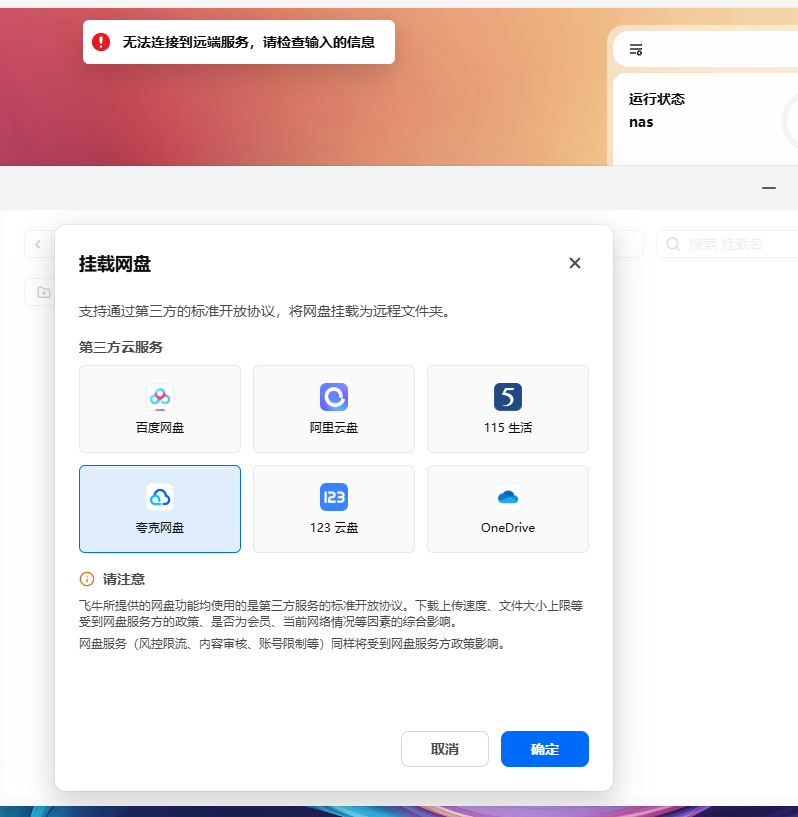Image resolution: width=798 pixels, height=817 pixels.
Task: Choose the 115 生活 service card
Action: pos(508,409)
